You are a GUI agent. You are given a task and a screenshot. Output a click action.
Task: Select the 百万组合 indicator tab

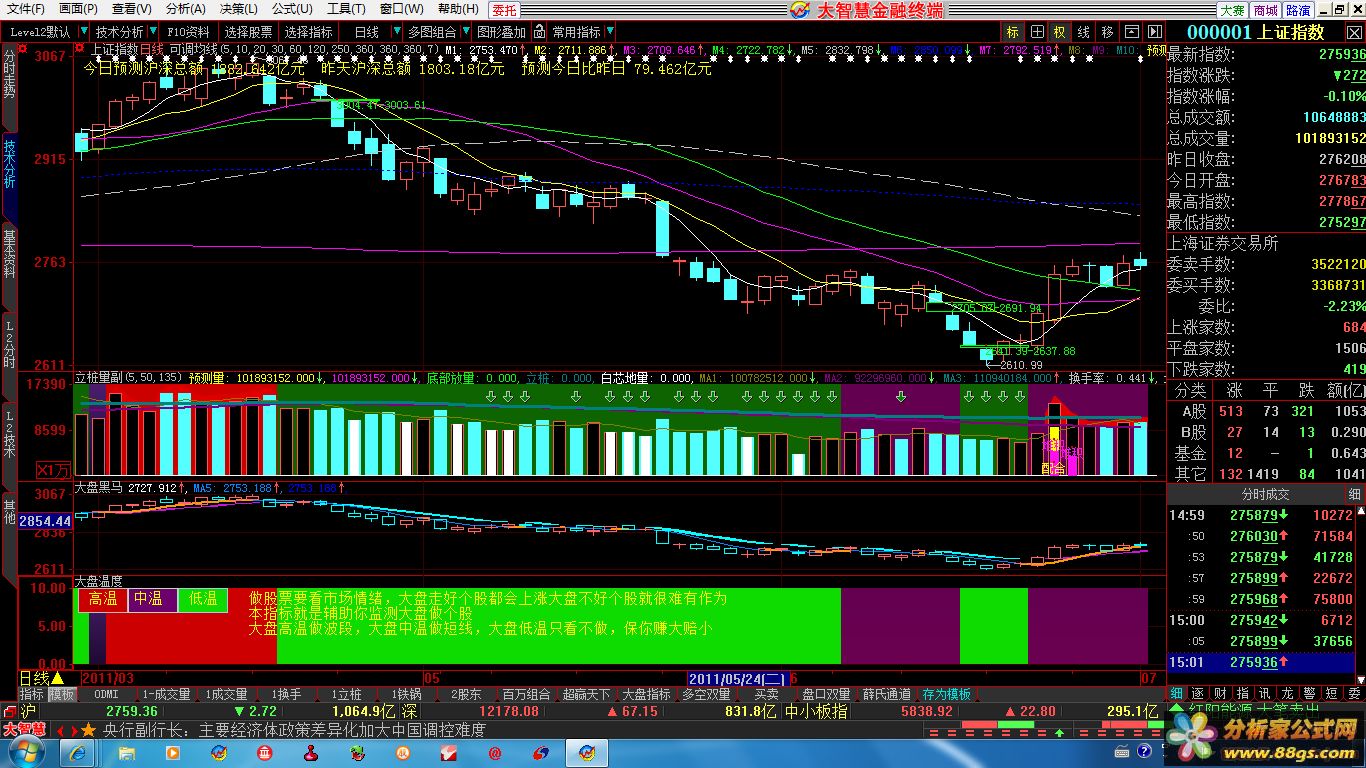(x=526, y=694)
